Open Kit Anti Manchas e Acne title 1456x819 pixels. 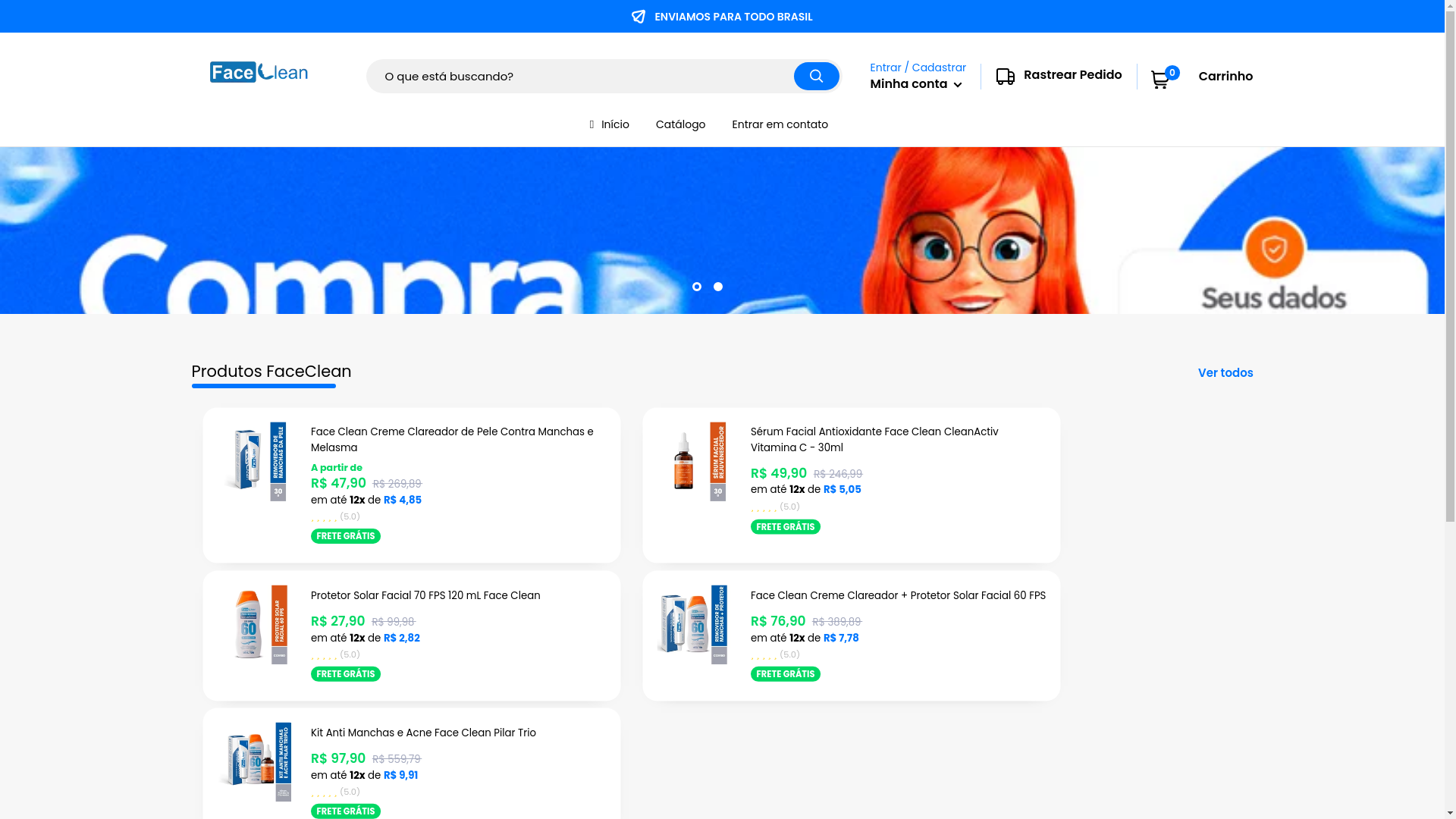coord(423,733)
